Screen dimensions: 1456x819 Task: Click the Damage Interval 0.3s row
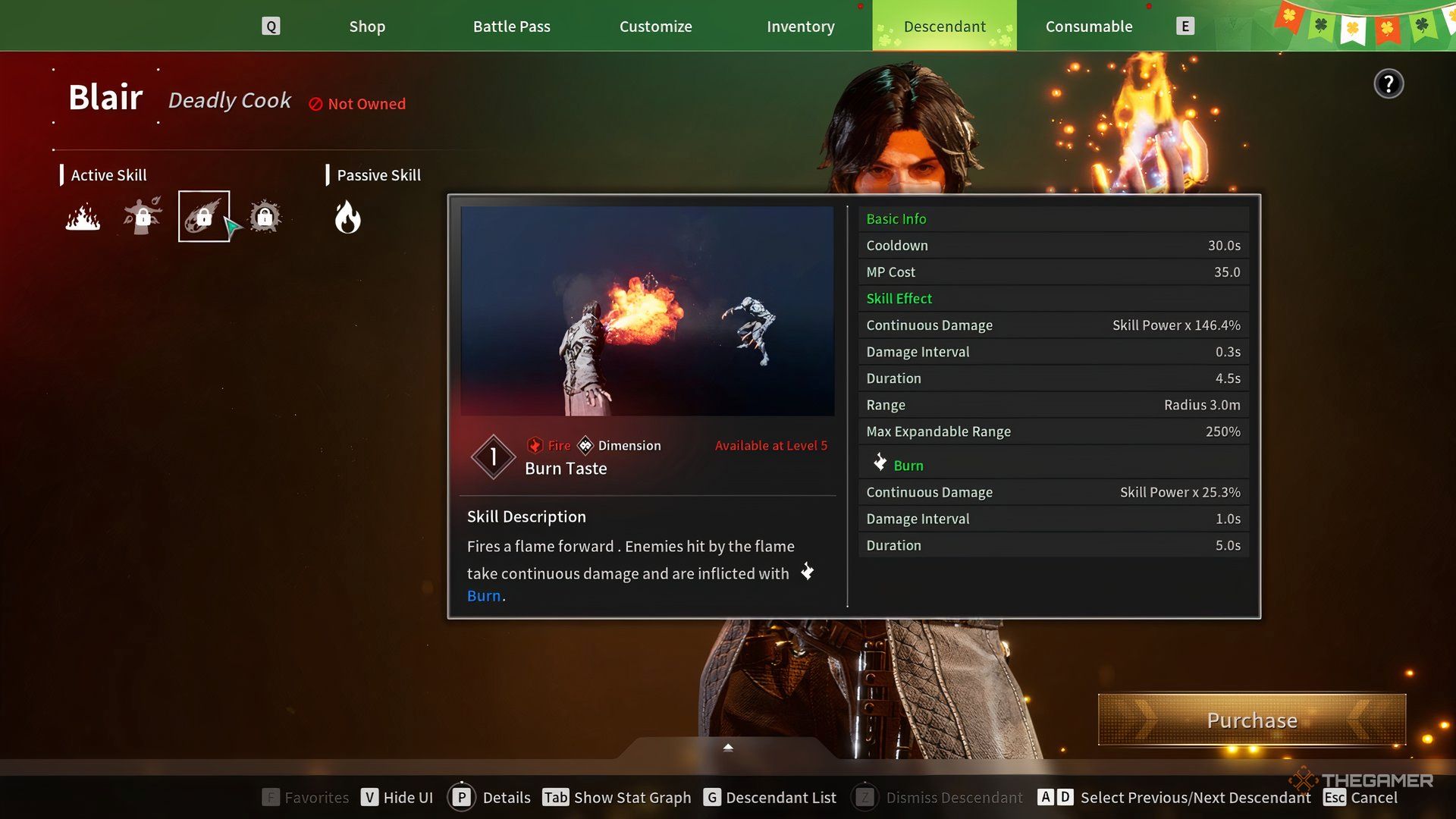point(1053,352)
